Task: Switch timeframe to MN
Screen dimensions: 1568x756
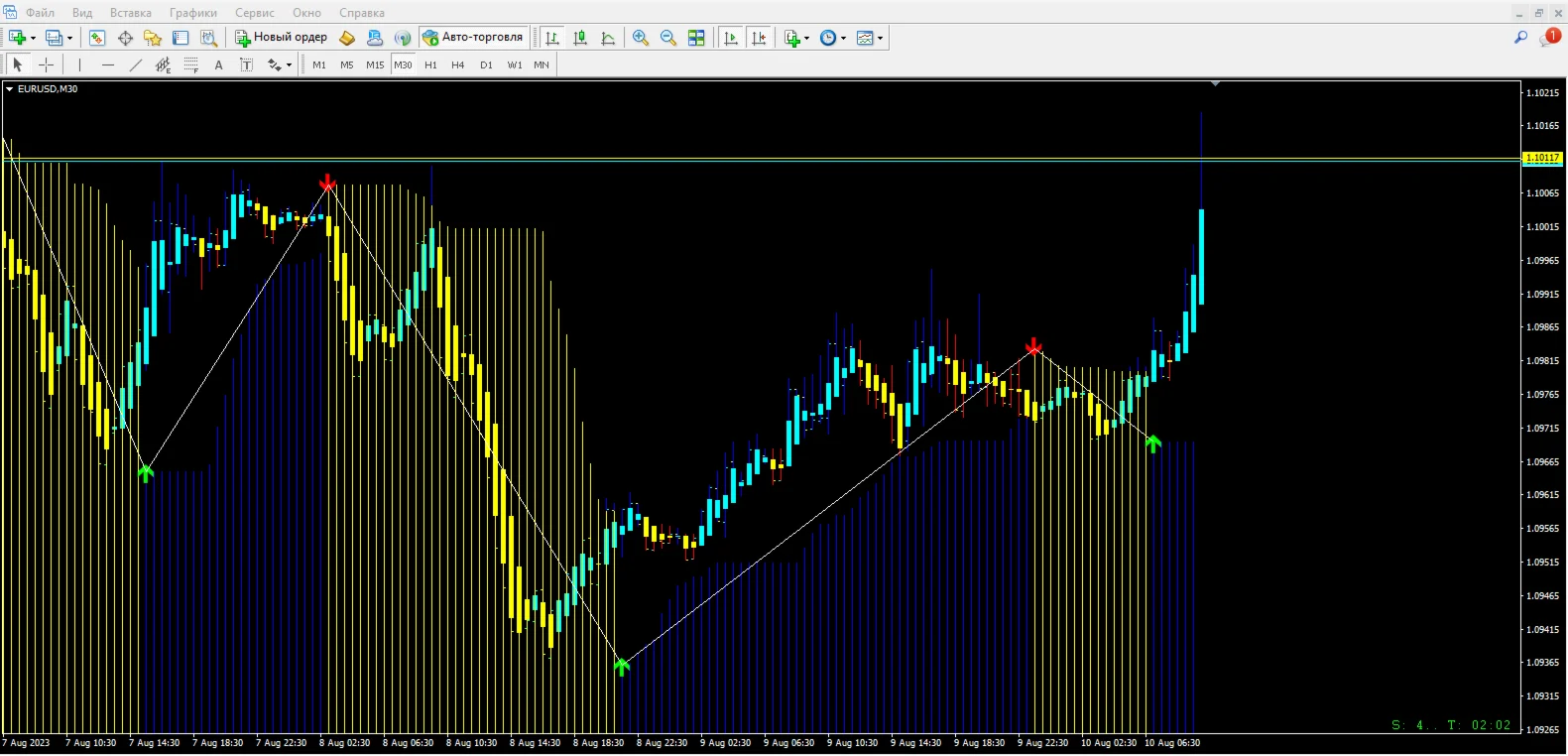Action: [542, 64]
